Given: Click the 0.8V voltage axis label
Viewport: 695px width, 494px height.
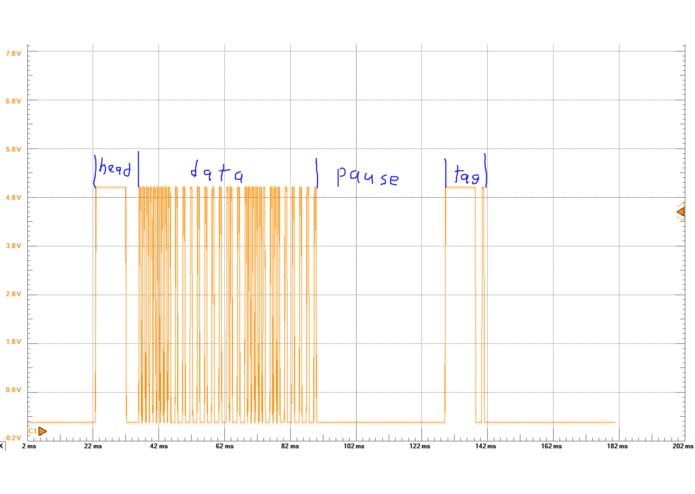Looking at the screenshot, I should click(13, 390).
